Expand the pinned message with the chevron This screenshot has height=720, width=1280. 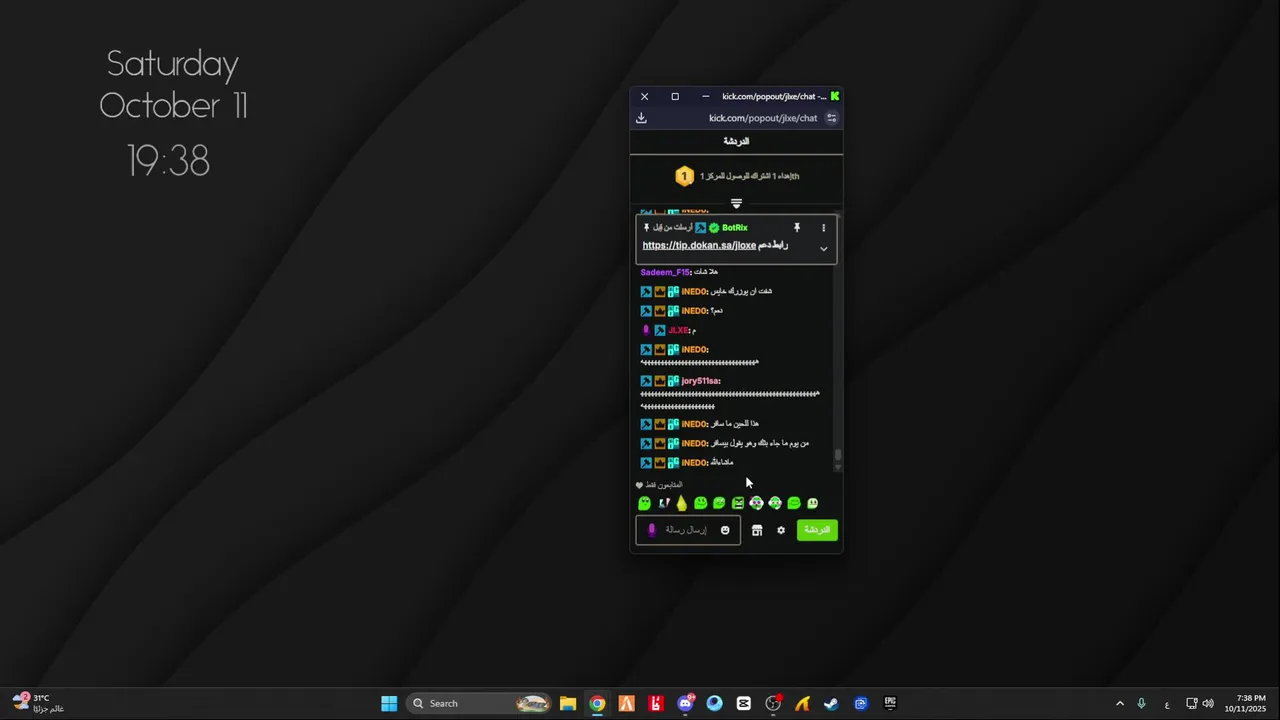tap(824, 249)
